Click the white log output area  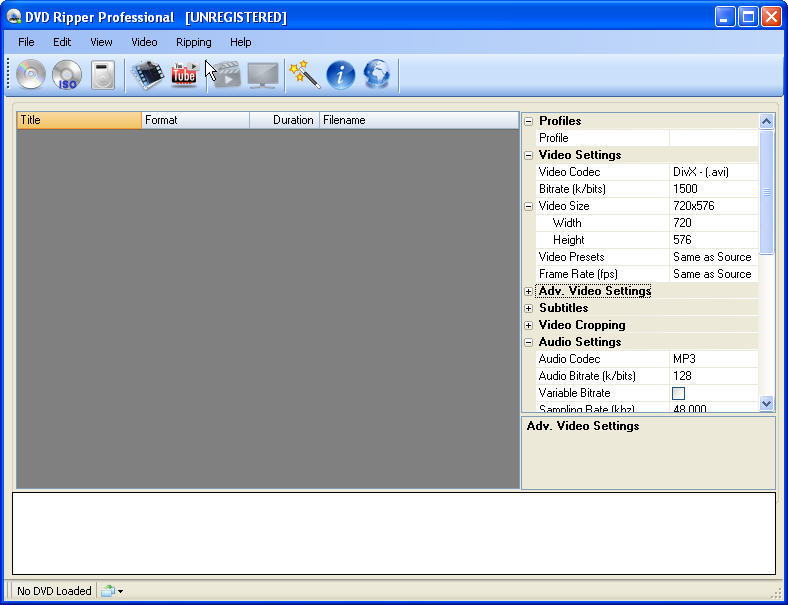coord(393,533)
